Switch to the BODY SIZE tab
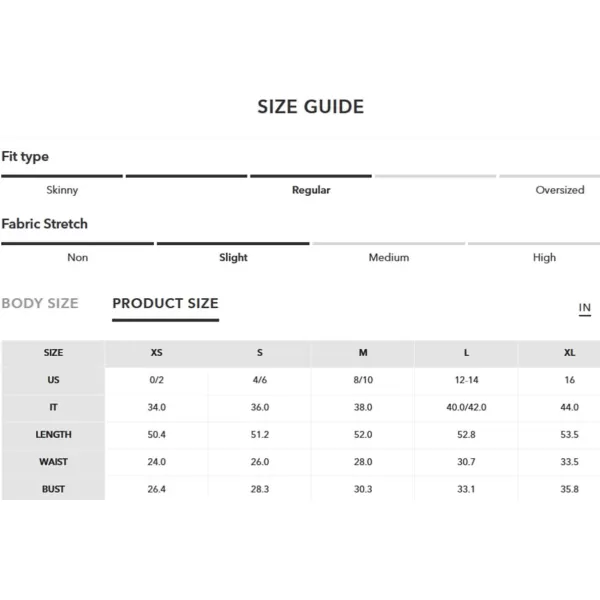The height and width of the screenshot is (600, 600). click(x=40, y=303)
